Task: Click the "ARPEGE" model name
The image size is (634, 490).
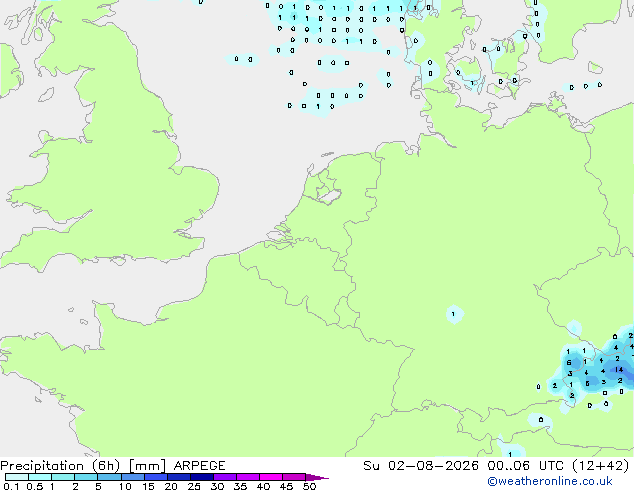Action: [x=199, y=466]
